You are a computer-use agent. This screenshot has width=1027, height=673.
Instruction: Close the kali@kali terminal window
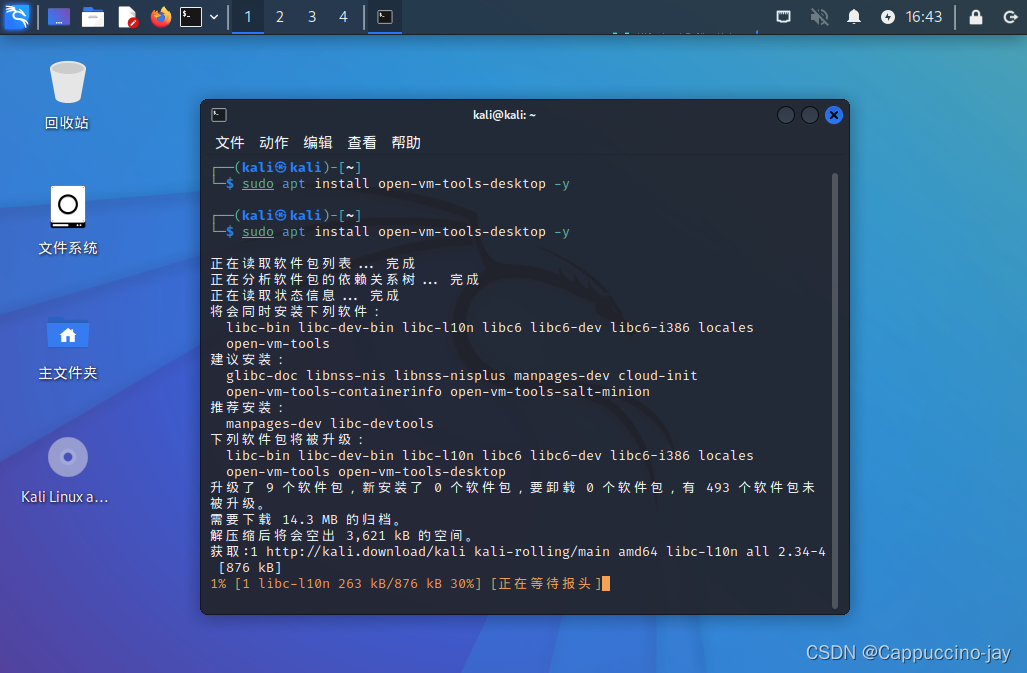pos(834,115)
